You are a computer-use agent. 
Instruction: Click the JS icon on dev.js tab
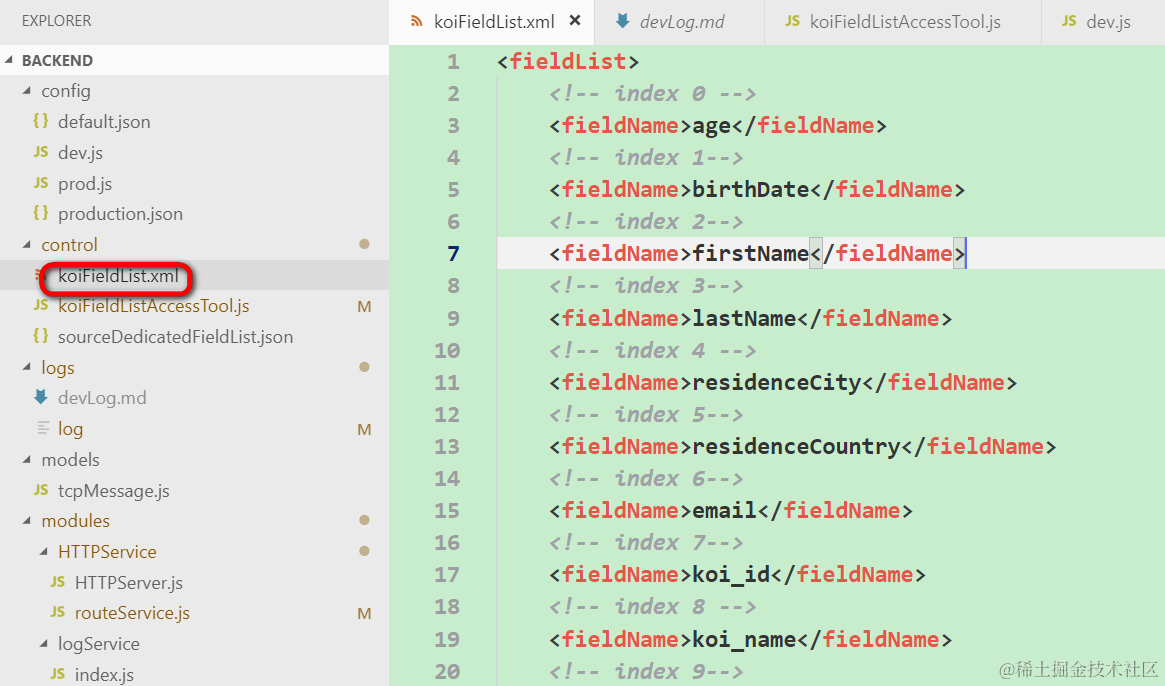pos(1069,21)
